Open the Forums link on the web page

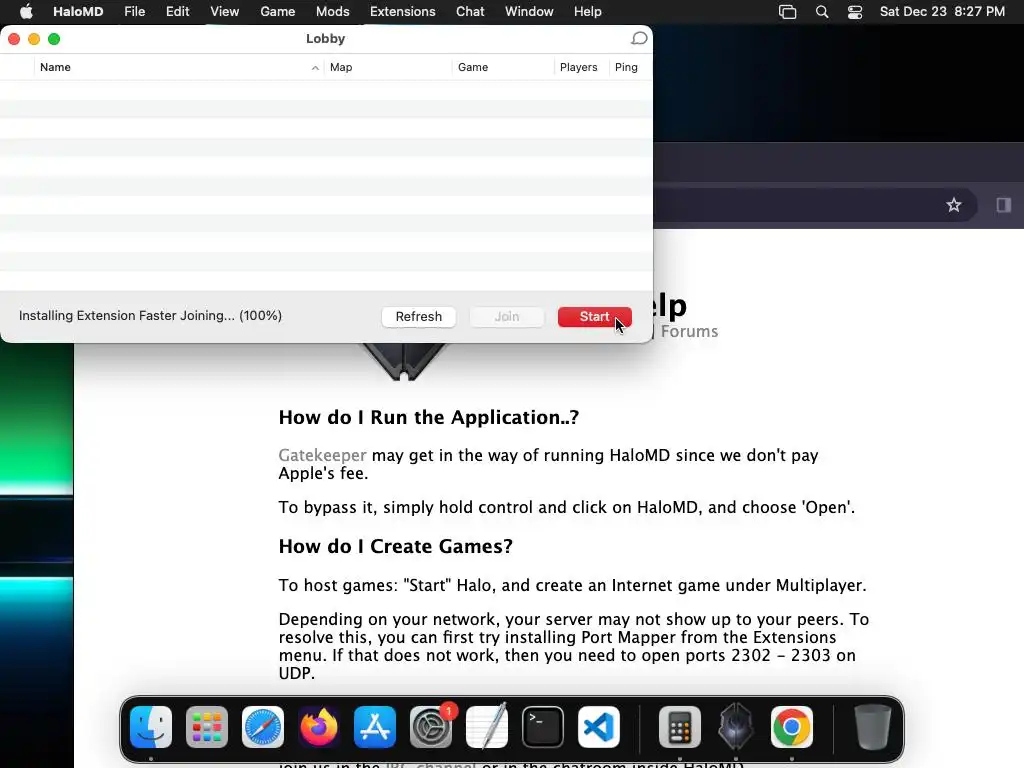pos(689,331)
